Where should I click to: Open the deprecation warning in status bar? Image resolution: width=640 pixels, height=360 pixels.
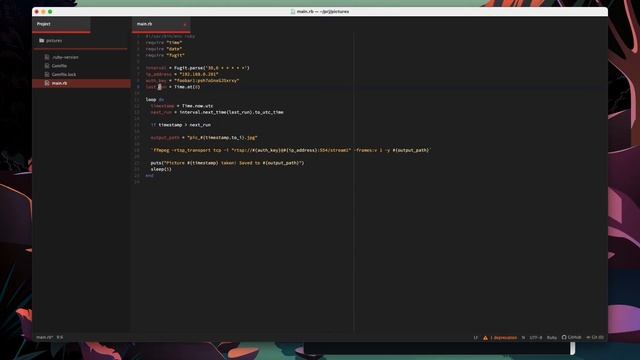pyautogui.click(x=500, y=338)
